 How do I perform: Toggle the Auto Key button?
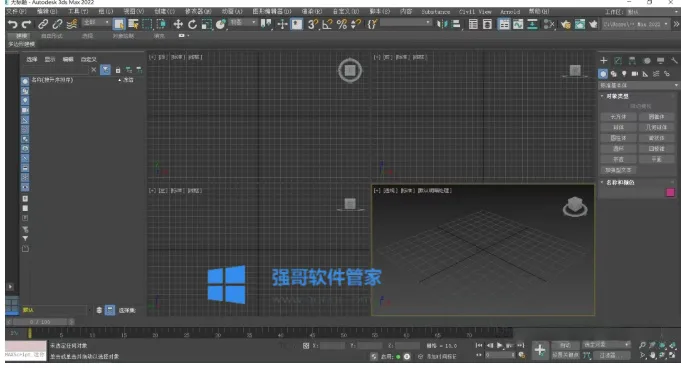pyautogui.click(x=565, y=345)
